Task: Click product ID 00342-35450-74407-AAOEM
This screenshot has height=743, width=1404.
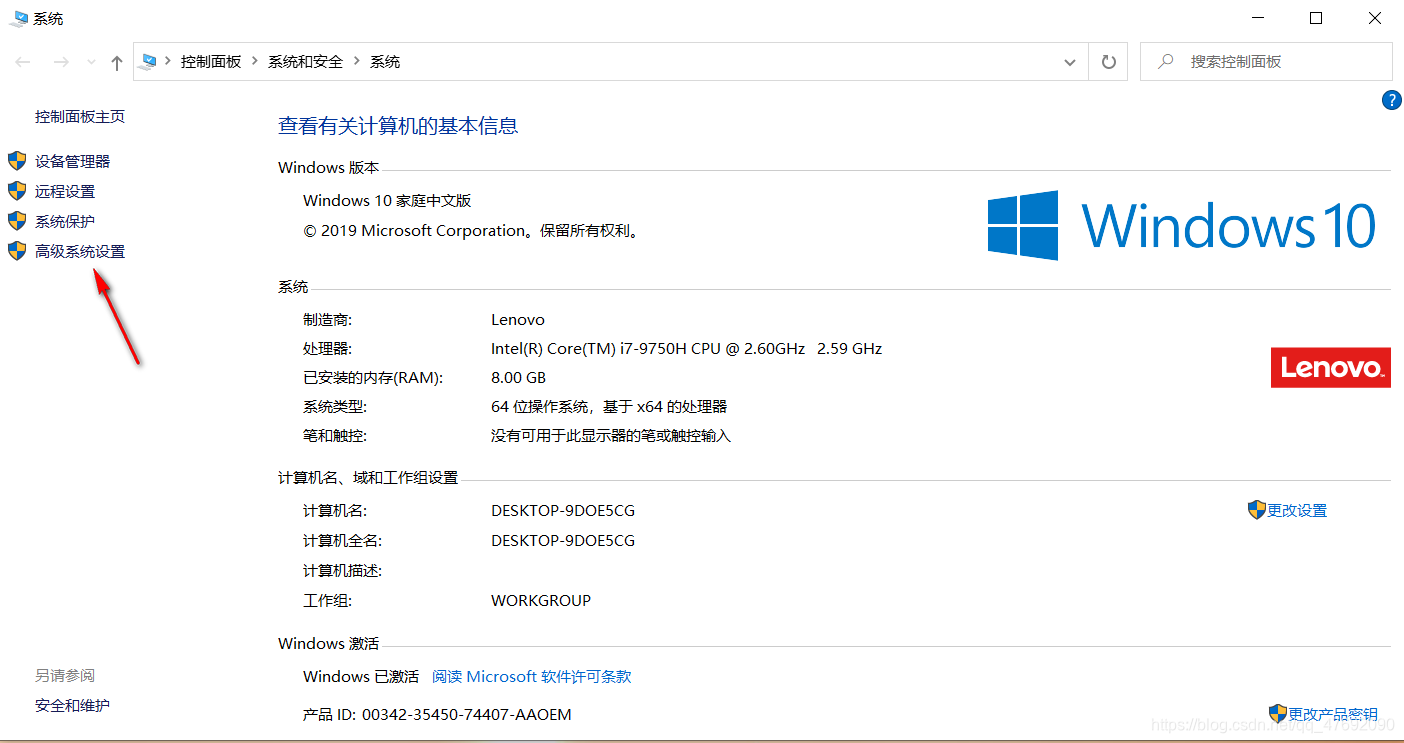Action: [467, 714]
